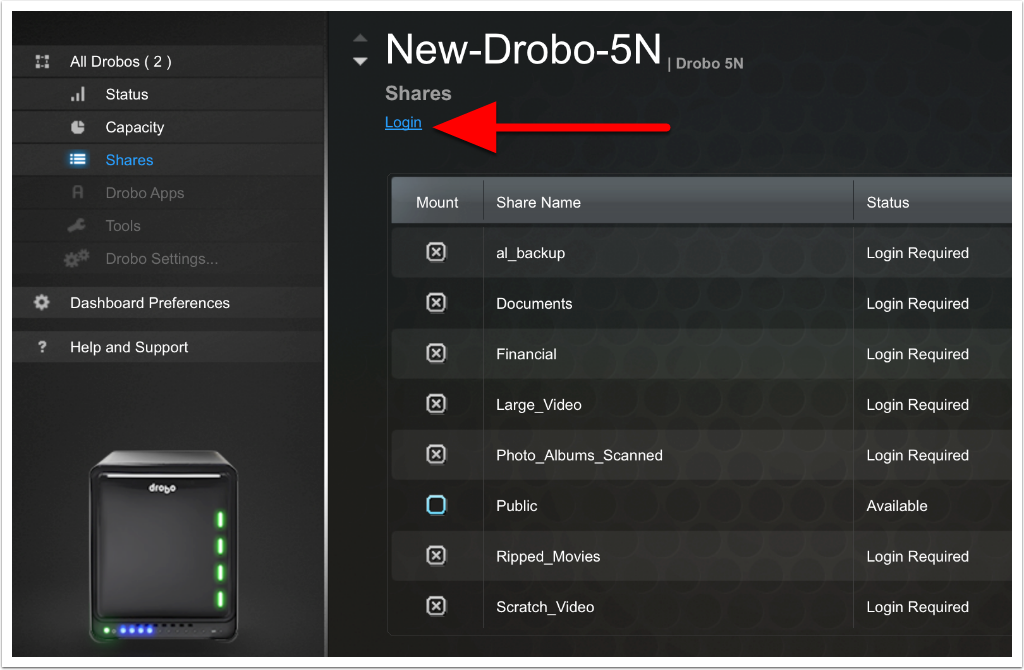This screenshot has height=670, width=1024.
Task: Click the Drobo Apps icon
Action: click(x=78, y=193)
